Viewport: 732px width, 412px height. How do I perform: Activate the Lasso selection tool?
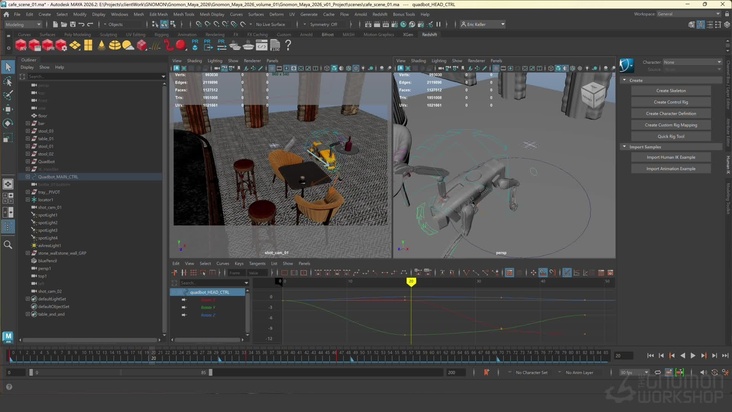coord(9,81)
